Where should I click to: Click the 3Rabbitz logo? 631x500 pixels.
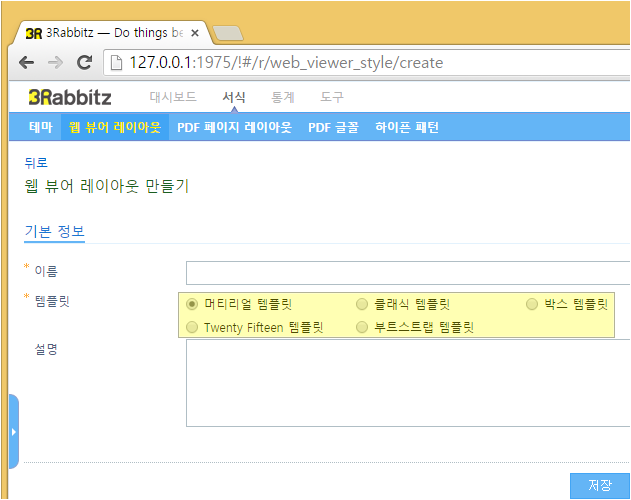(70, 97)
